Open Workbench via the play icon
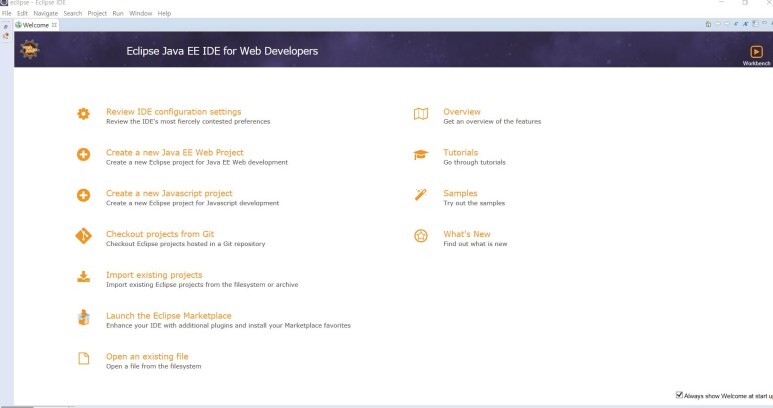773x408 pixels. tap(756, 52)
